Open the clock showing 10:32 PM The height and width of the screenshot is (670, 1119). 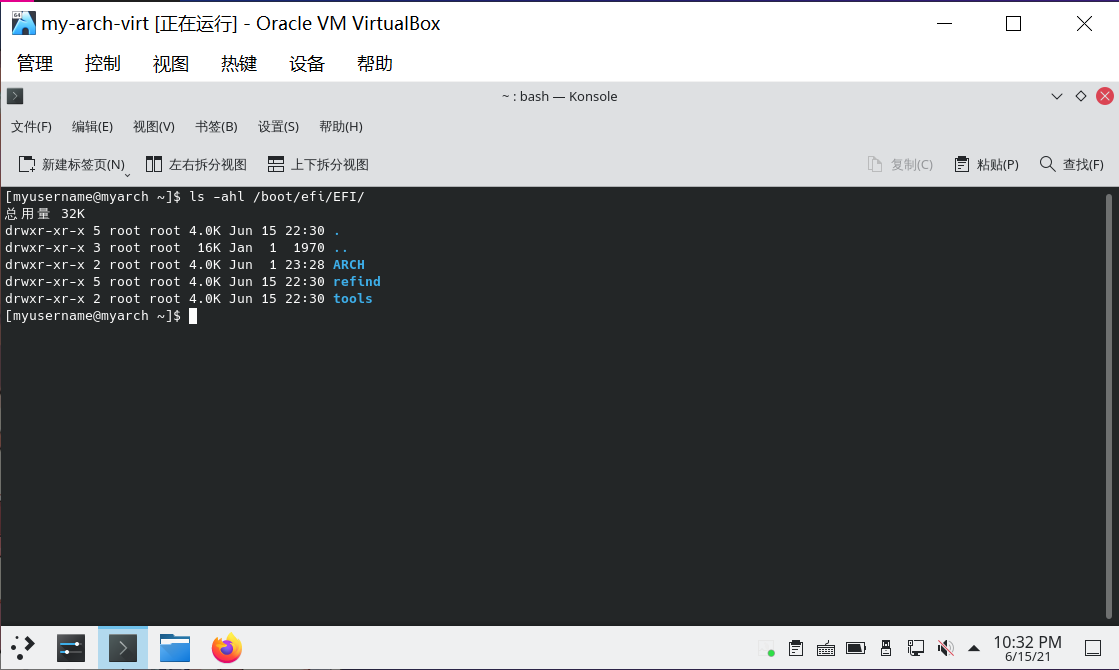pos(1027,648)
